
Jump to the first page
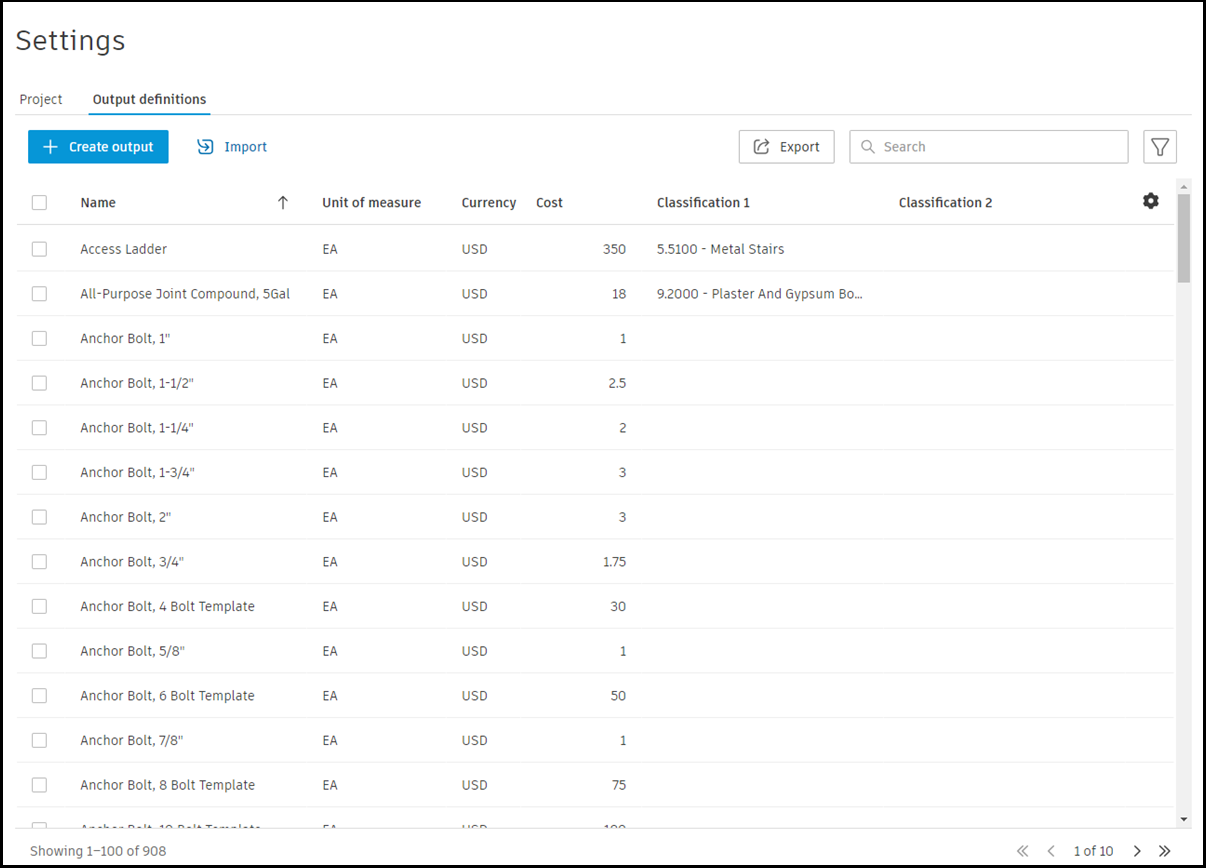tap(1022, 851)
